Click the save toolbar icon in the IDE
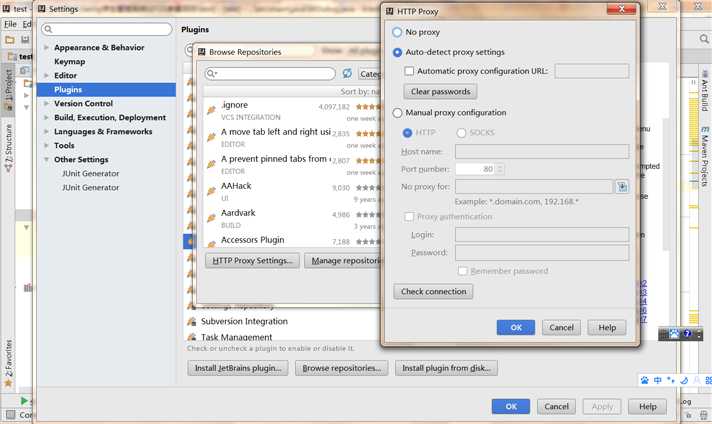712x424 pixels. (x=25, y=40)
